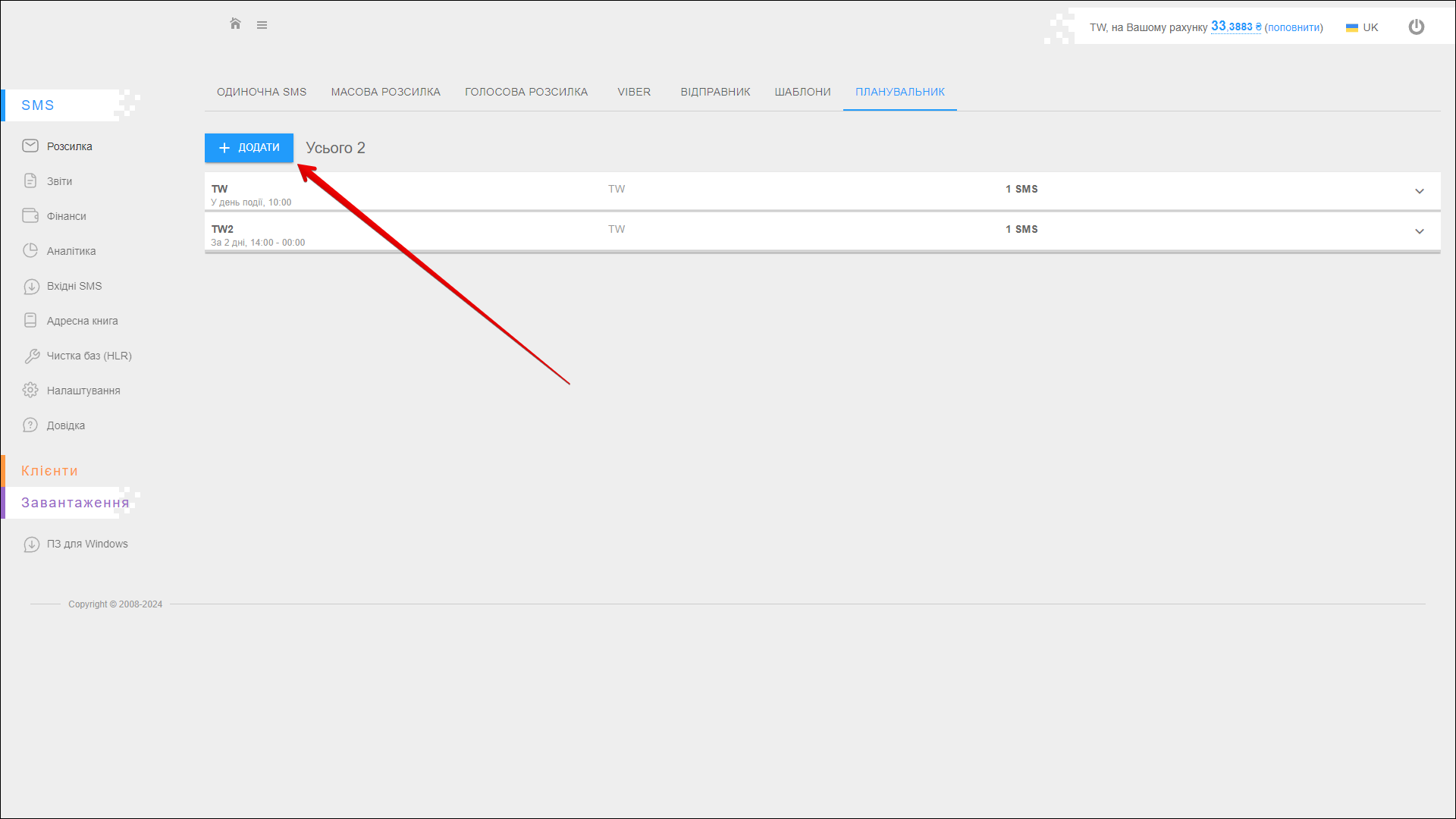This screenshot has height=819, width=1456.
Task: Open Фінанси wallet icon
Action: click(30, 215)
